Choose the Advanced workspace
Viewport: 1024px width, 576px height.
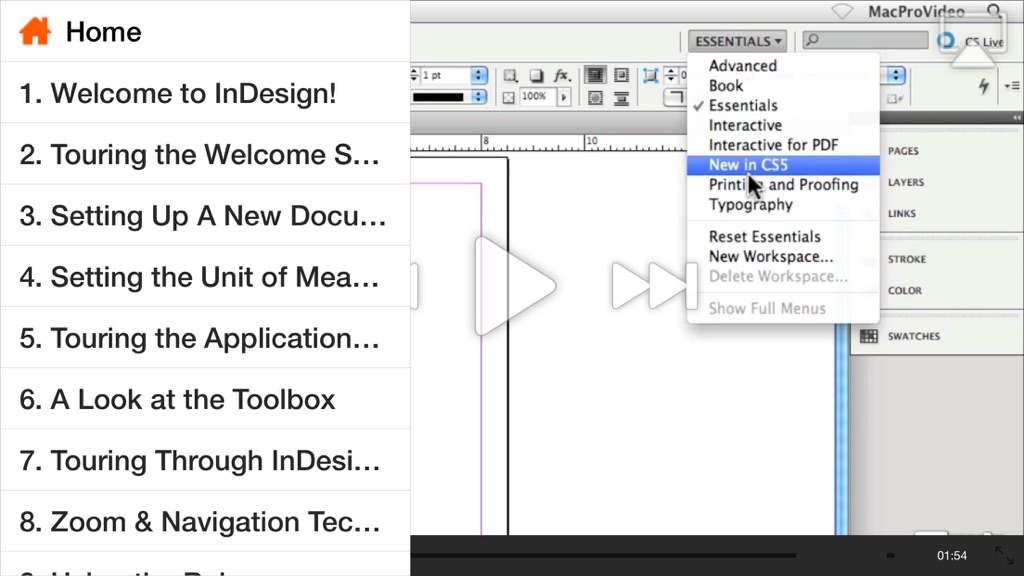(x=783, y=66)
